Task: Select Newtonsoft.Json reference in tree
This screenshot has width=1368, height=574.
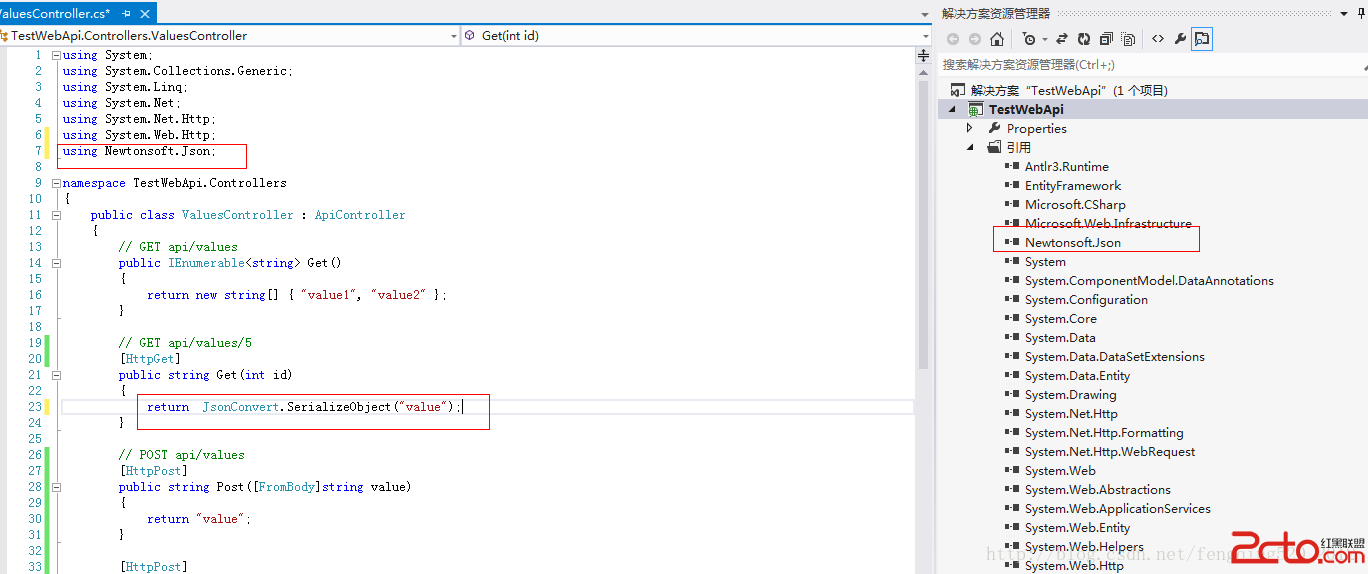Action: click(x=1072, y=242)
